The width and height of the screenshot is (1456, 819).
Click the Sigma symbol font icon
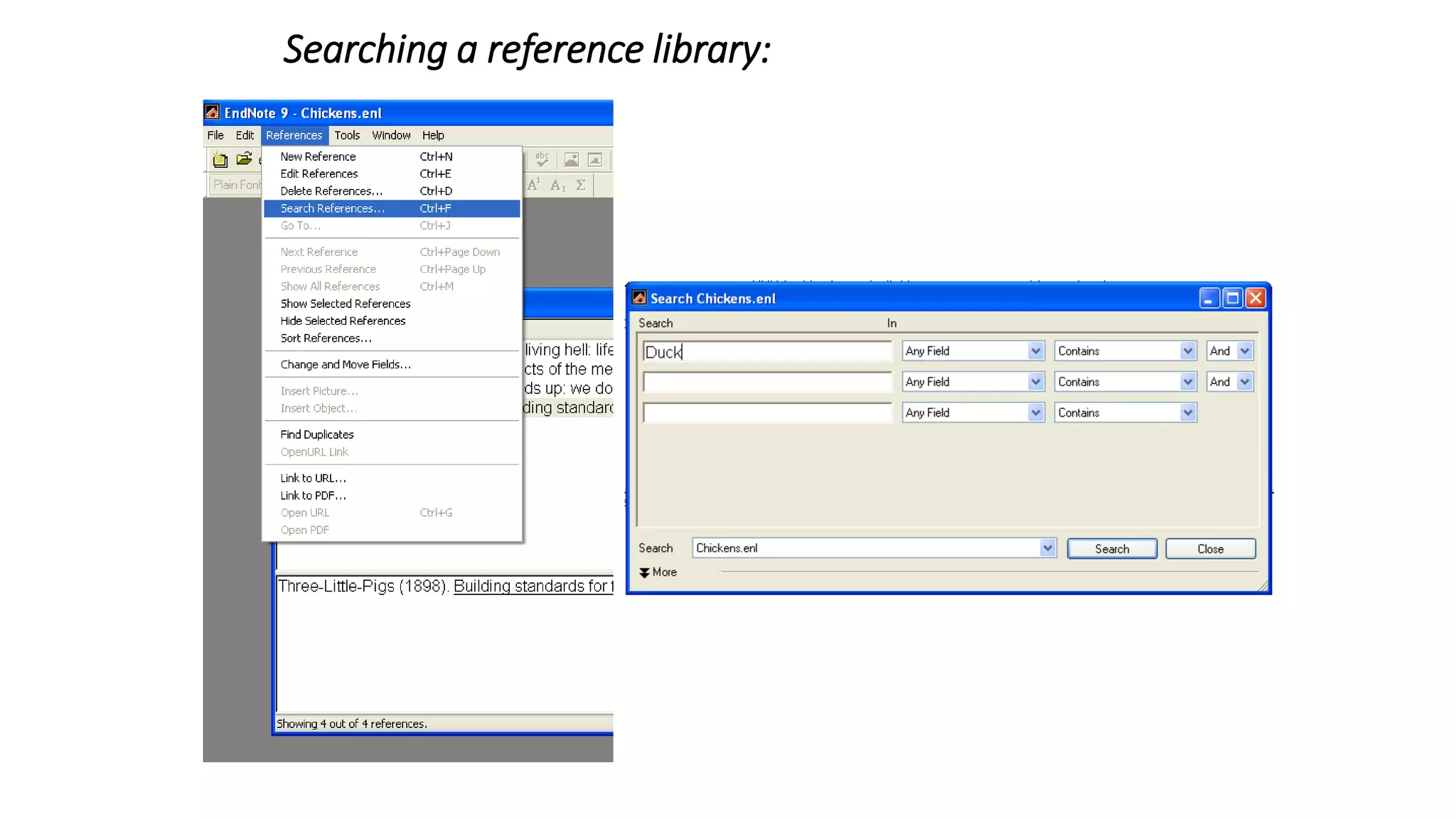(581, 185)
